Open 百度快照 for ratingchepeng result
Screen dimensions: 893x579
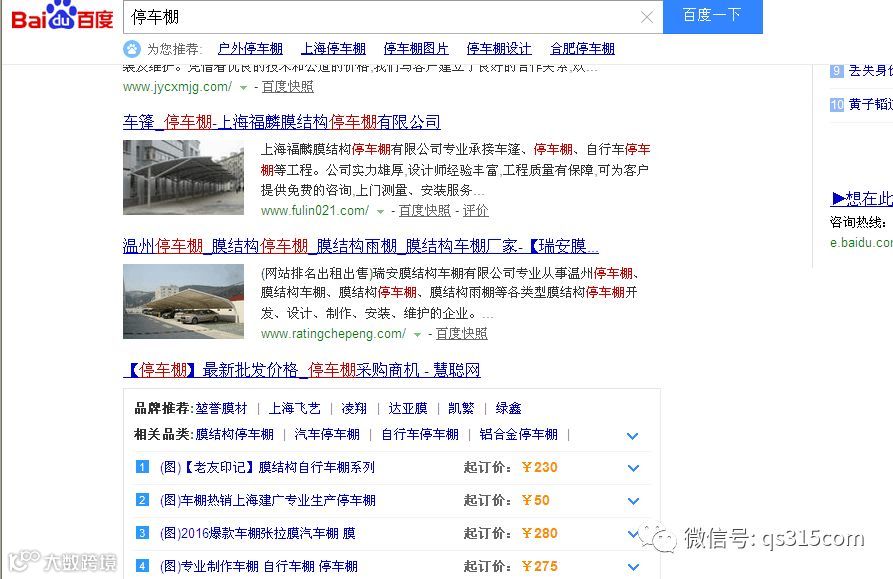[461, 334]
